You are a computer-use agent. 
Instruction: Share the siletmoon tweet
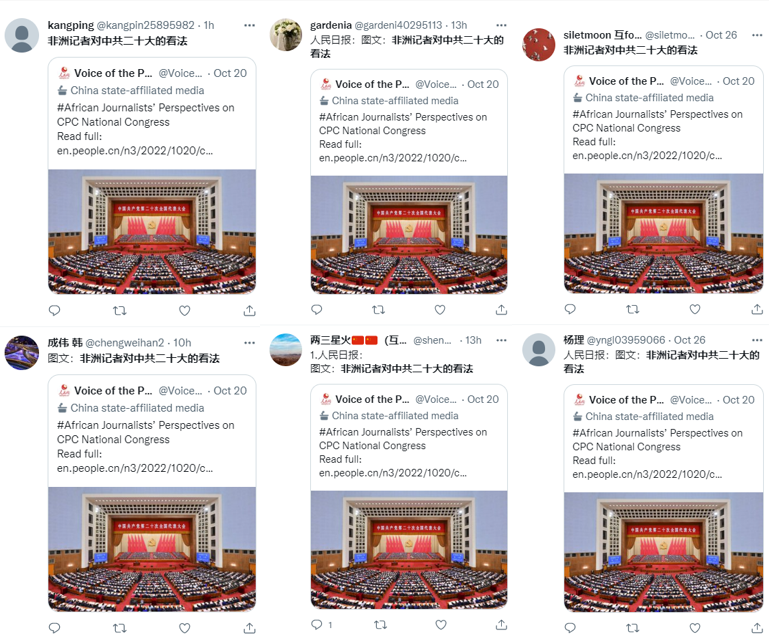tap(757, 309)
